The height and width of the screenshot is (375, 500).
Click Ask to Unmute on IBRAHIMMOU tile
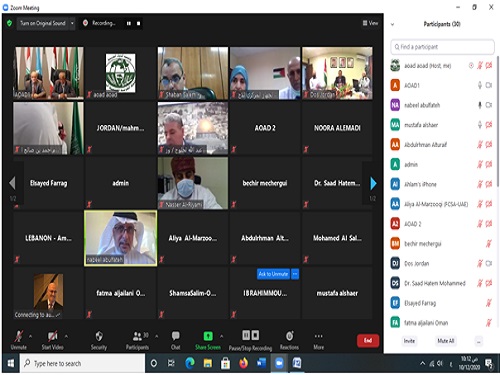click(273, 274)
